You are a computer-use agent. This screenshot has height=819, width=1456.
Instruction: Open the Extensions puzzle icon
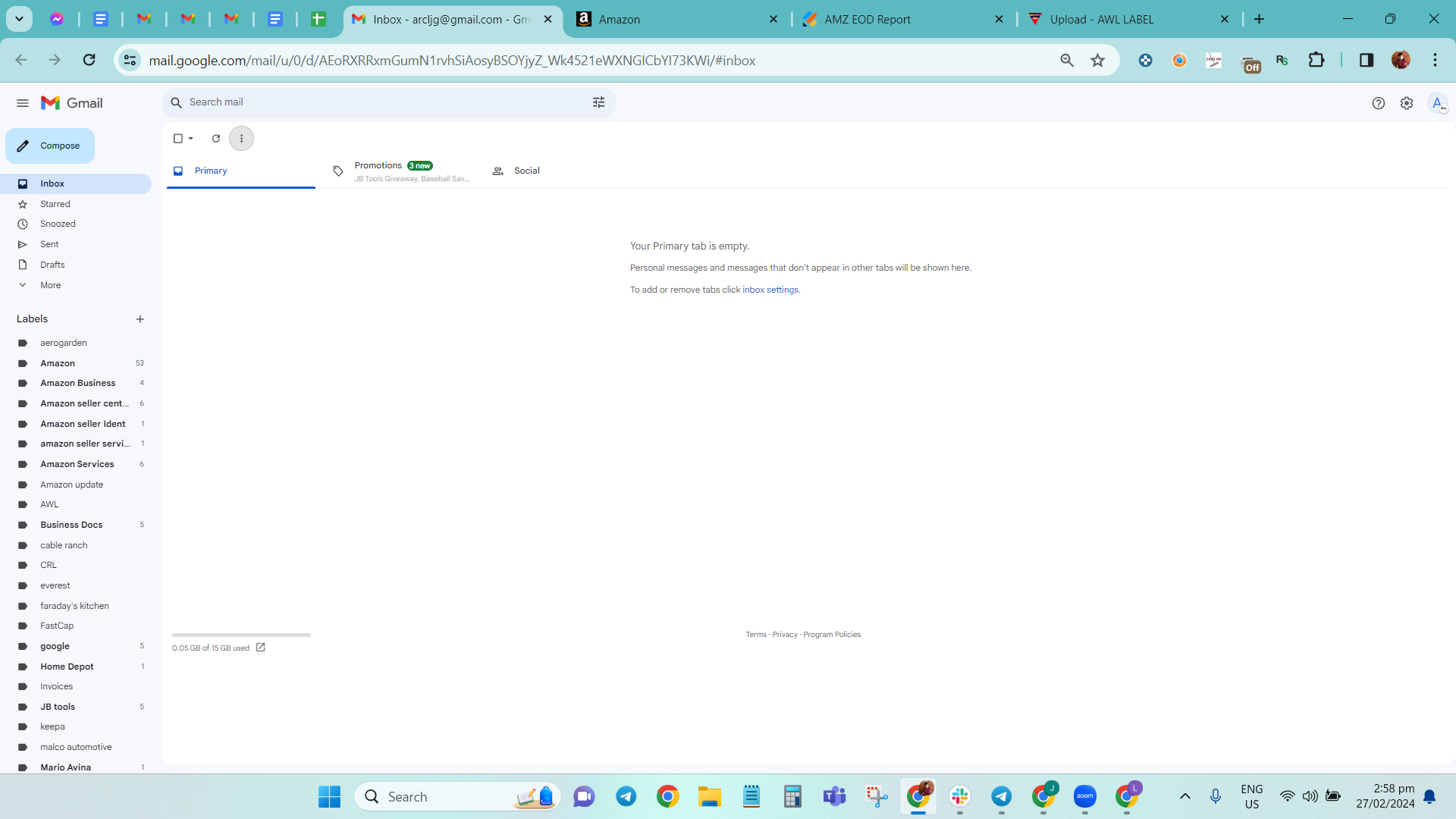[1316, 60]
